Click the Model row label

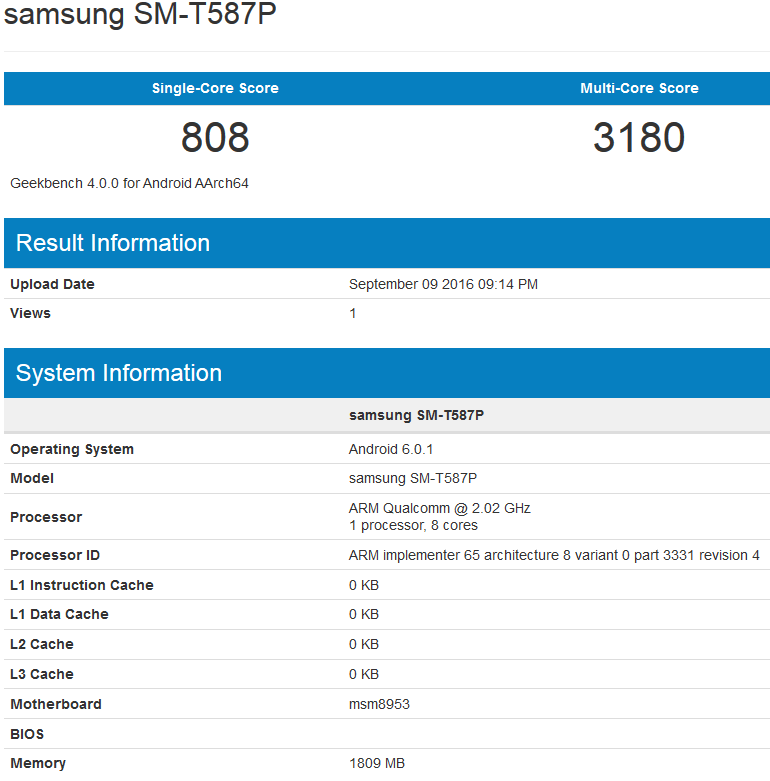click(32, 478)
